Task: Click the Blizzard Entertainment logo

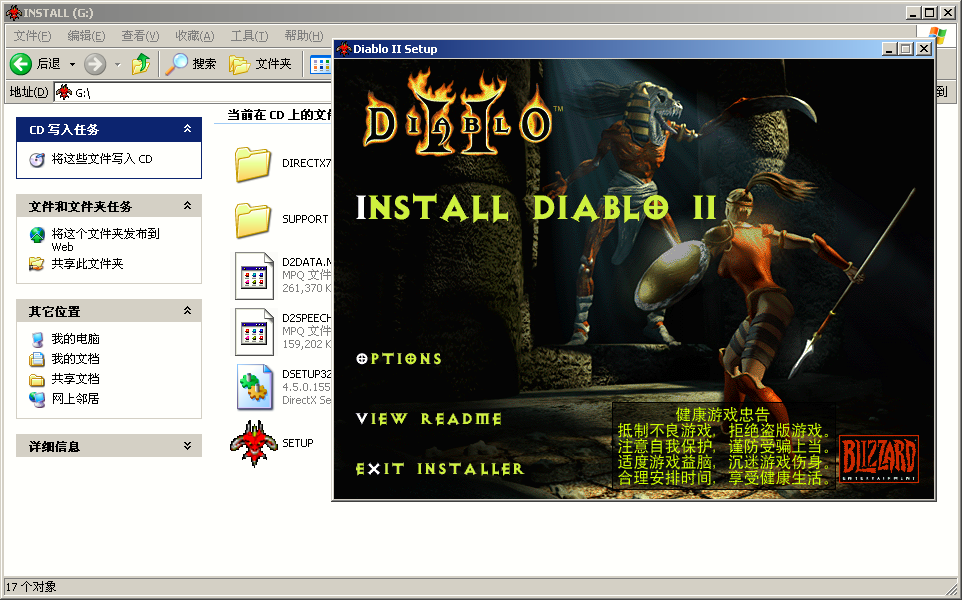Action: pos(879,459)
